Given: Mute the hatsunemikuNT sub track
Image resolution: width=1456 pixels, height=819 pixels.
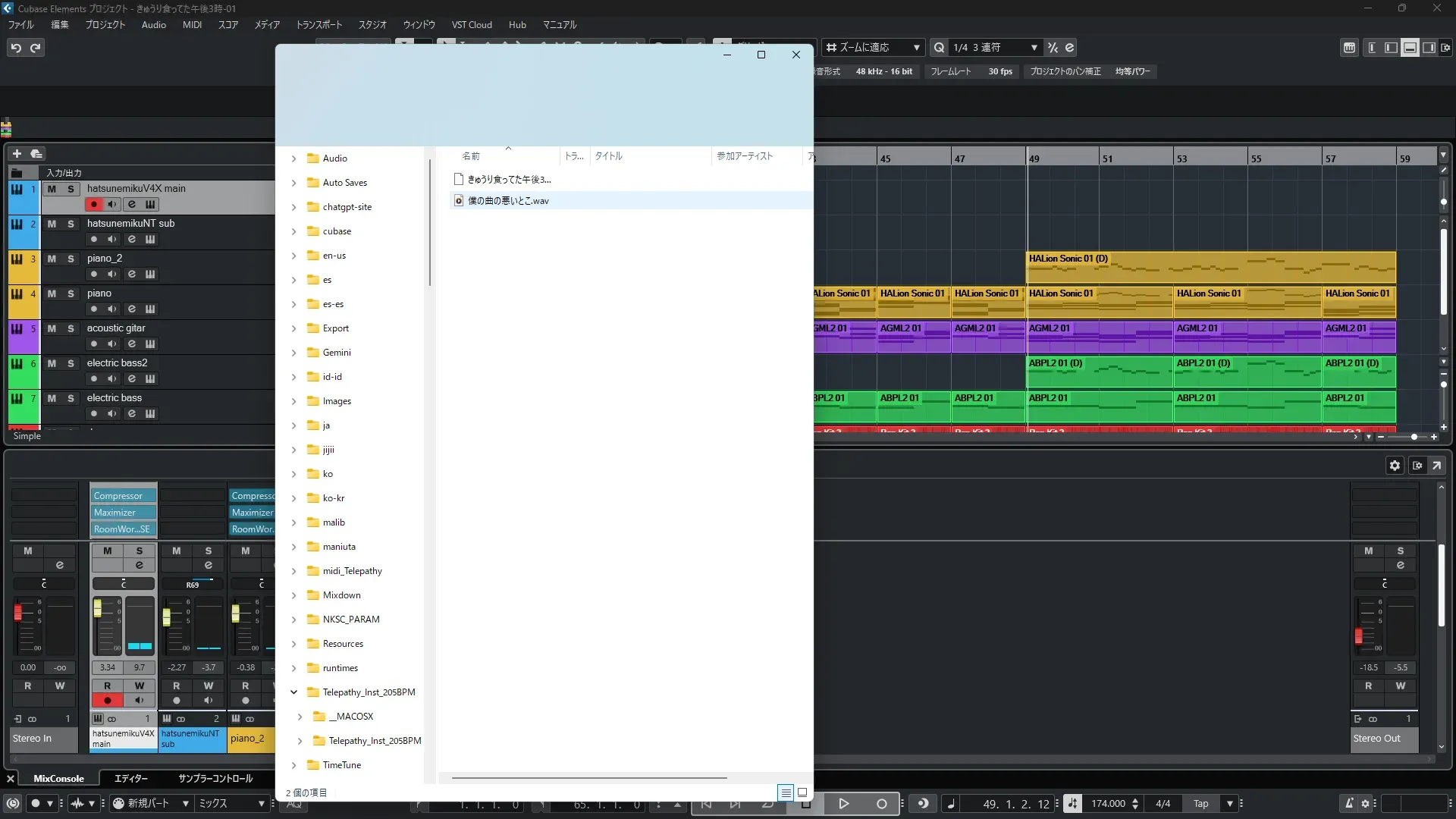Looking at the screenshot, I should 52,224.
